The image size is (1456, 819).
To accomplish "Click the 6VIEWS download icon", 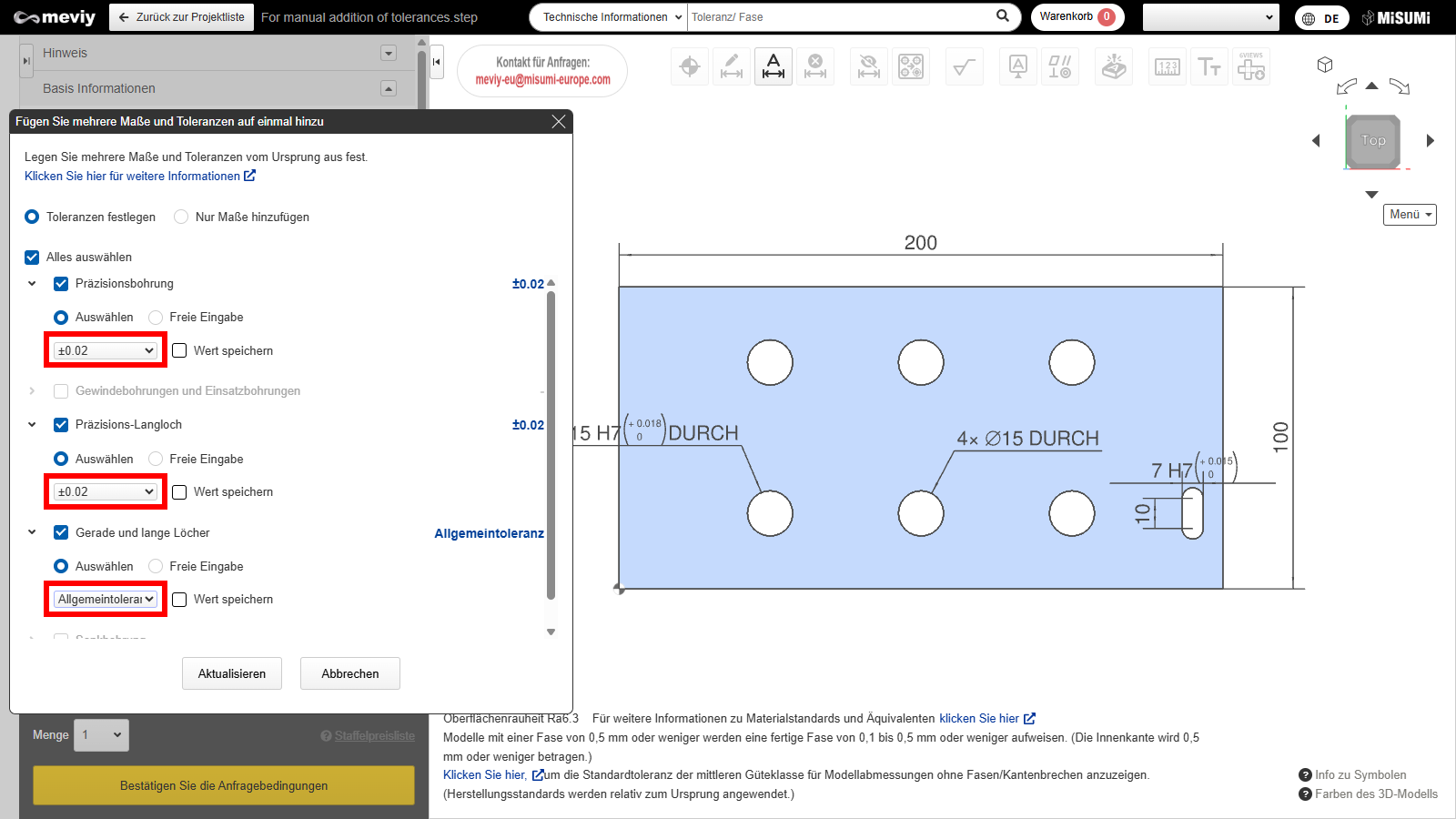I will [x=1251, y=66].
